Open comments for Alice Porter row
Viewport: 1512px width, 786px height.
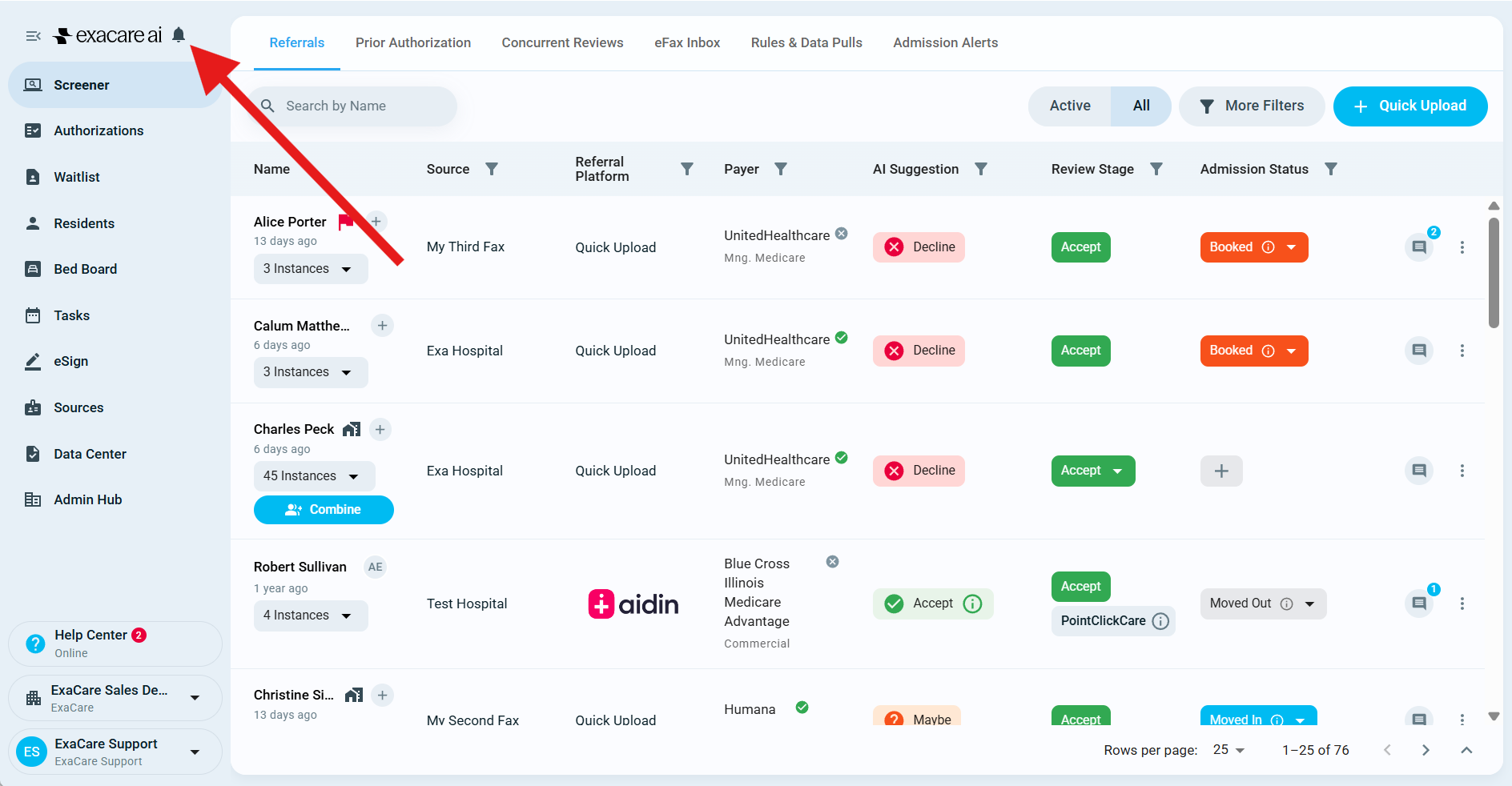pyautogui.click(x=1419, y=247)
